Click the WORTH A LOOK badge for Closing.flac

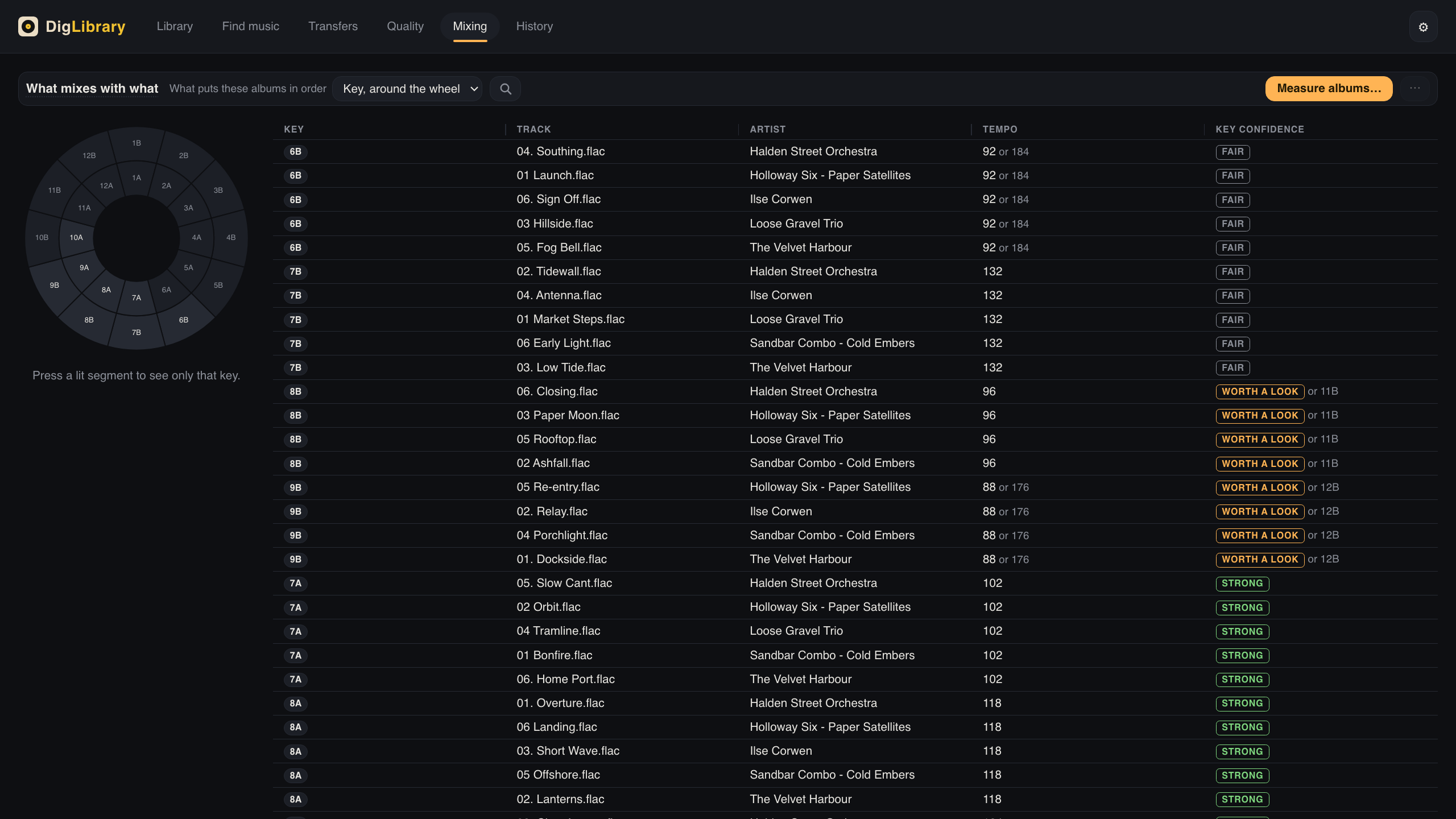(x=1260, y=391)
